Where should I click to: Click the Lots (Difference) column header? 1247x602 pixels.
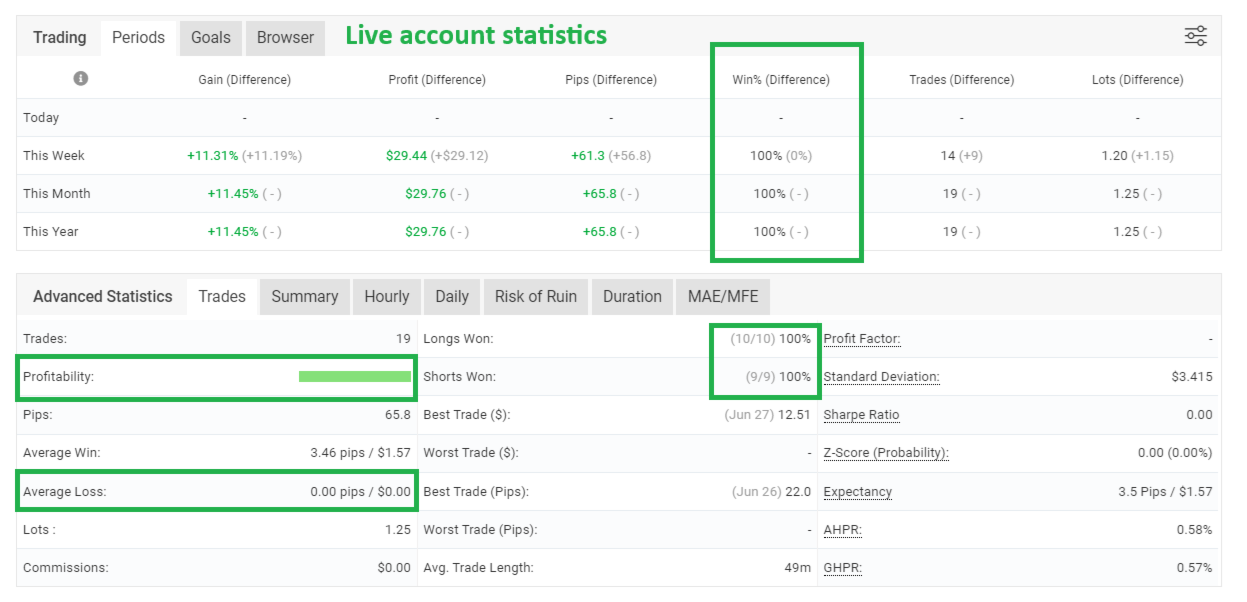click(x=1138, y=80)
